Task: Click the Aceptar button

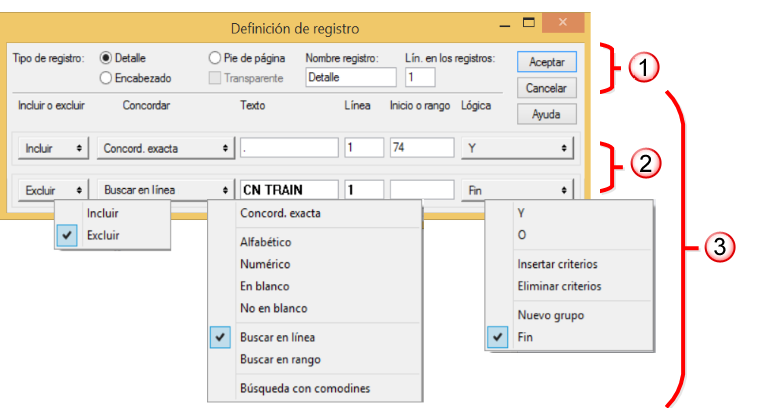Action: coord(546,62)
